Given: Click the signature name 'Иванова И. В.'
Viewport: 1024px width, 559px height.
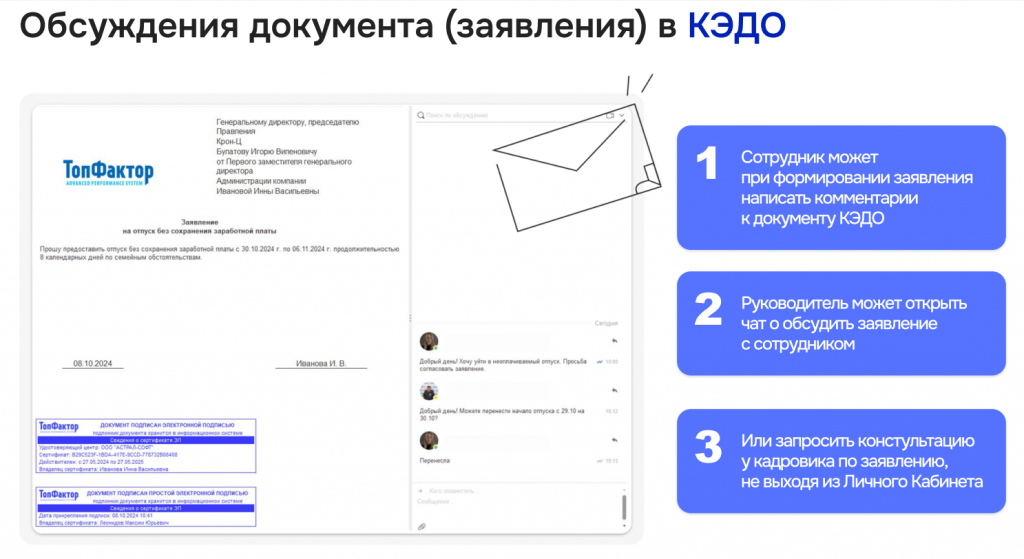Looking at the screenshot, I should [321, 363].
